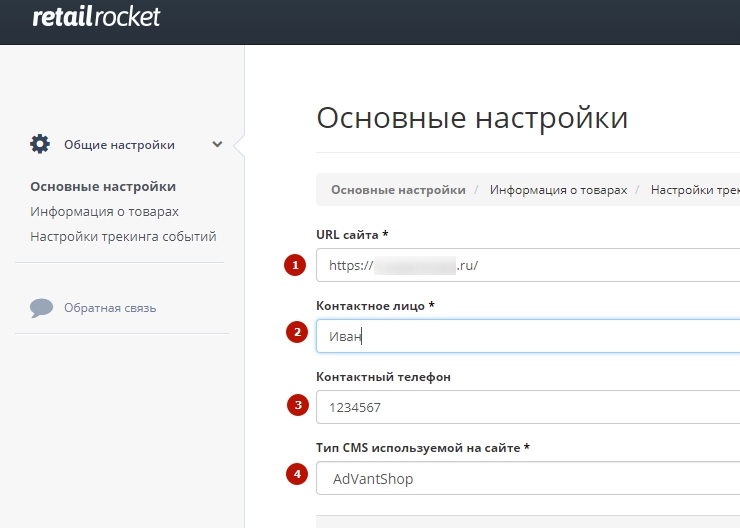Select the truncated Настройки трекинга breadcrumb tab
This screenshot has width=740, height=528.
click(x=695, y=190)
